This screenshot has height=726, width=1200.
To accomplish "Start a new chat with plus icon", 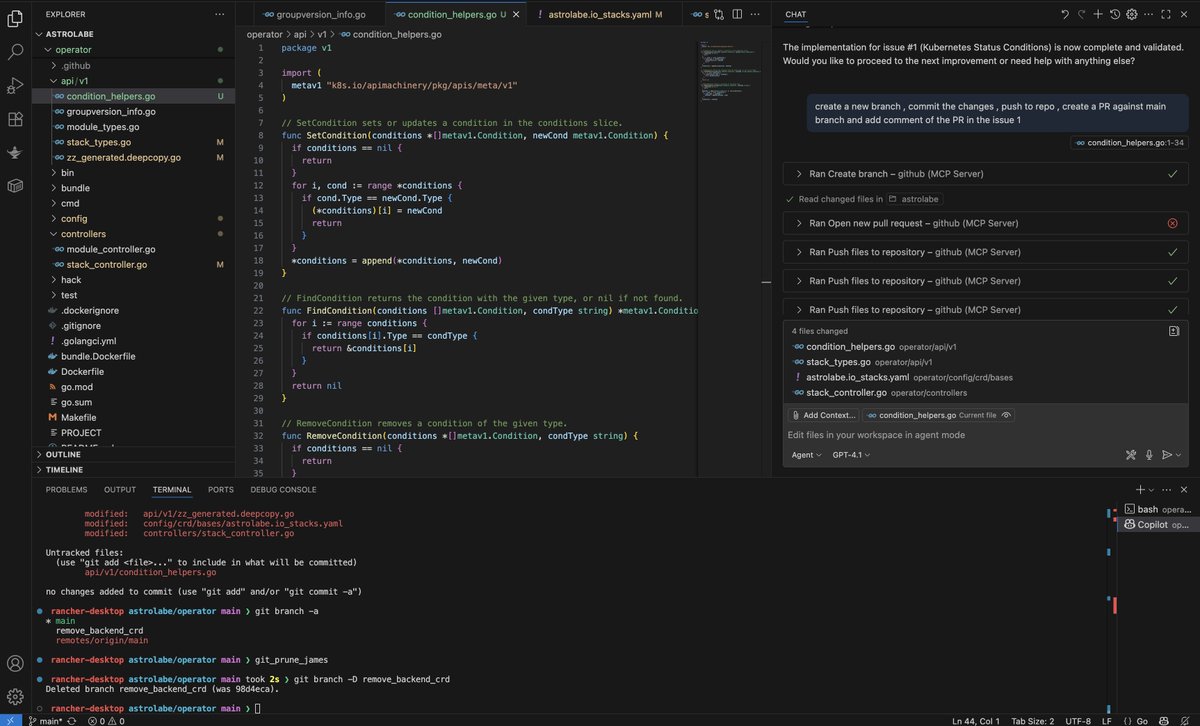I will (x=1098, y=14).
